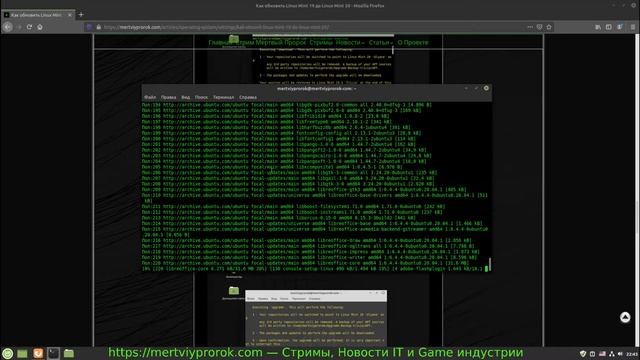Close the Linux Mint article tab

[70, 15]
